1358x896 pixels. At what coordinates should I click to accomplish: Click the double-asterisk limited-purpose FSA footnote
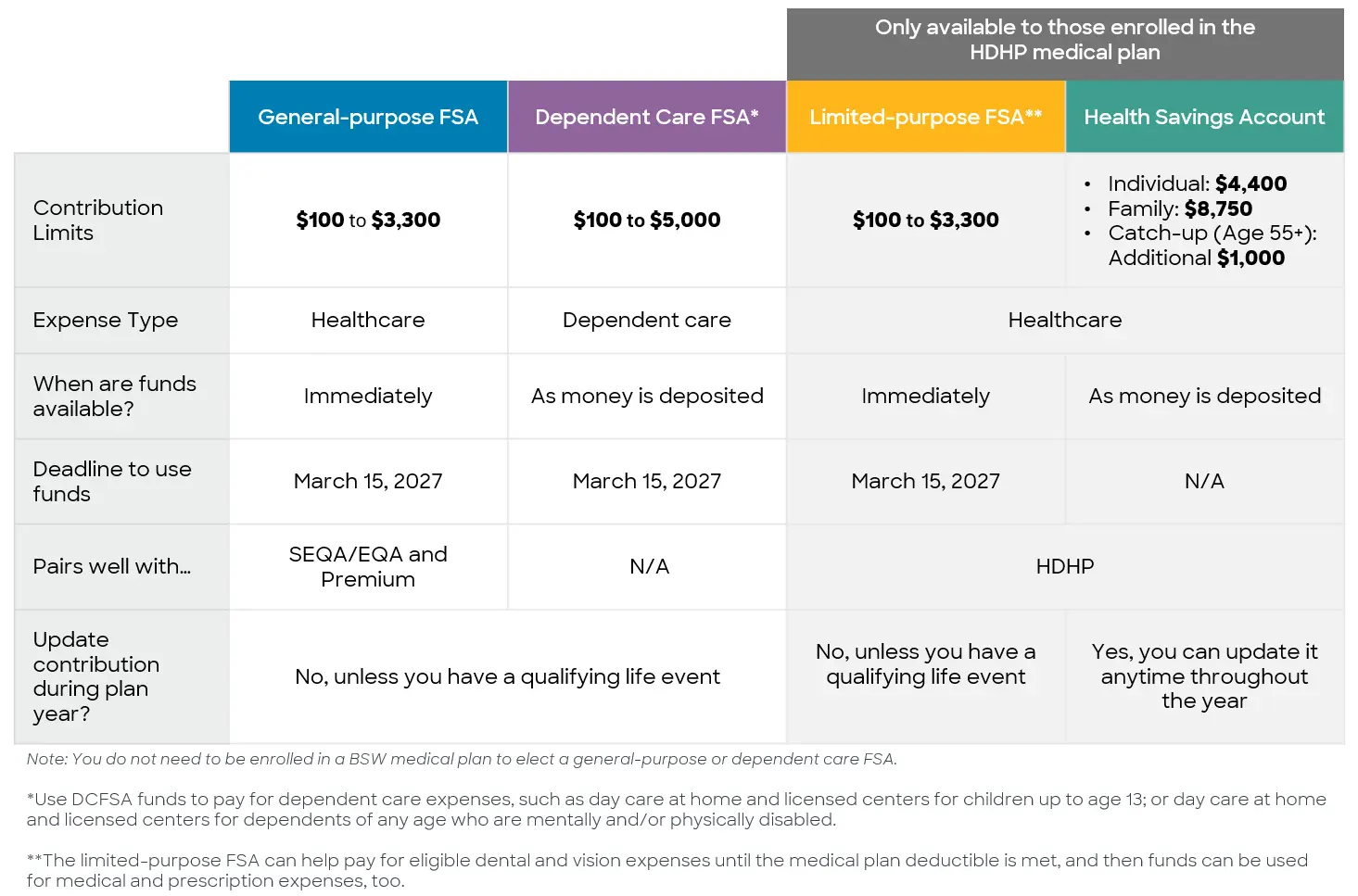point(667,870)
